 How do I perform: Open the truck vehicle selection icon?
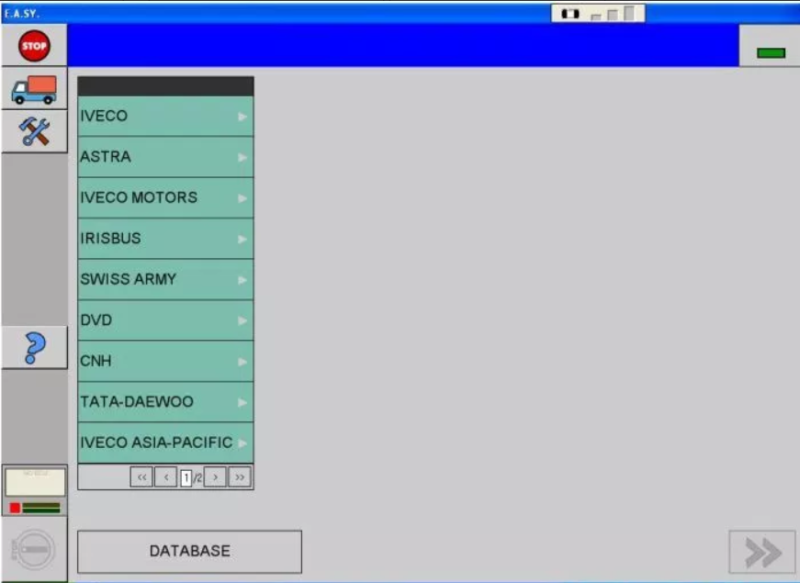(34, 89)
